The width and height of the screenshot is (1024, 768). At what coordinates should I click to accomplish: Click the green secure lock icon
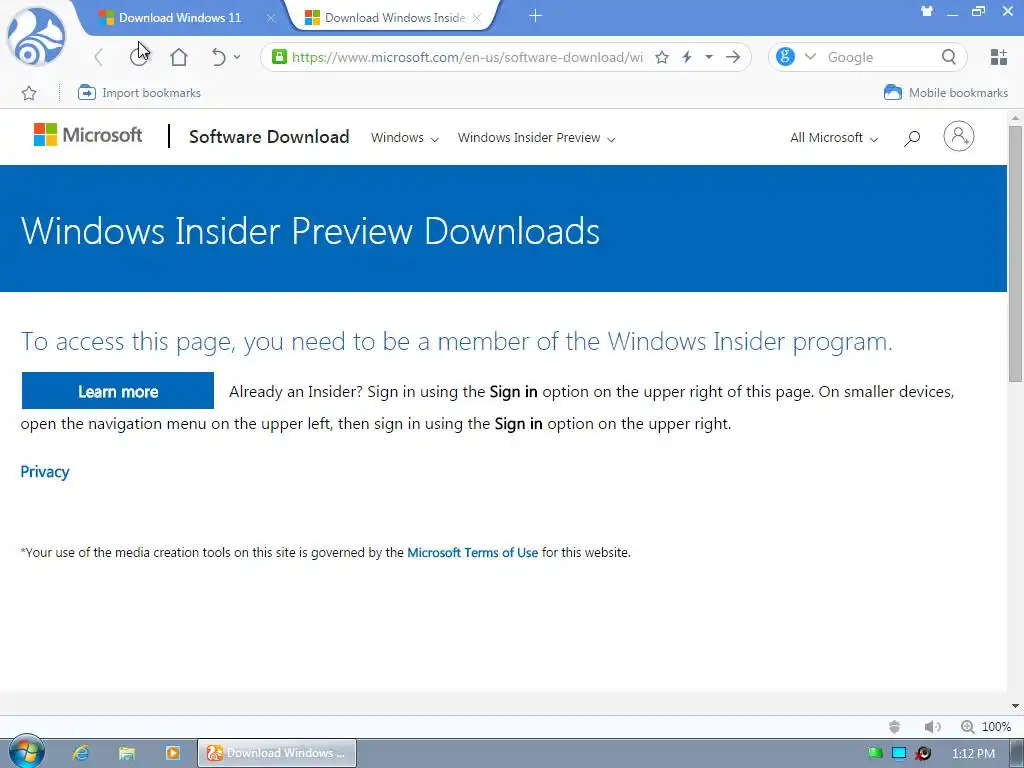coord(279,57)
